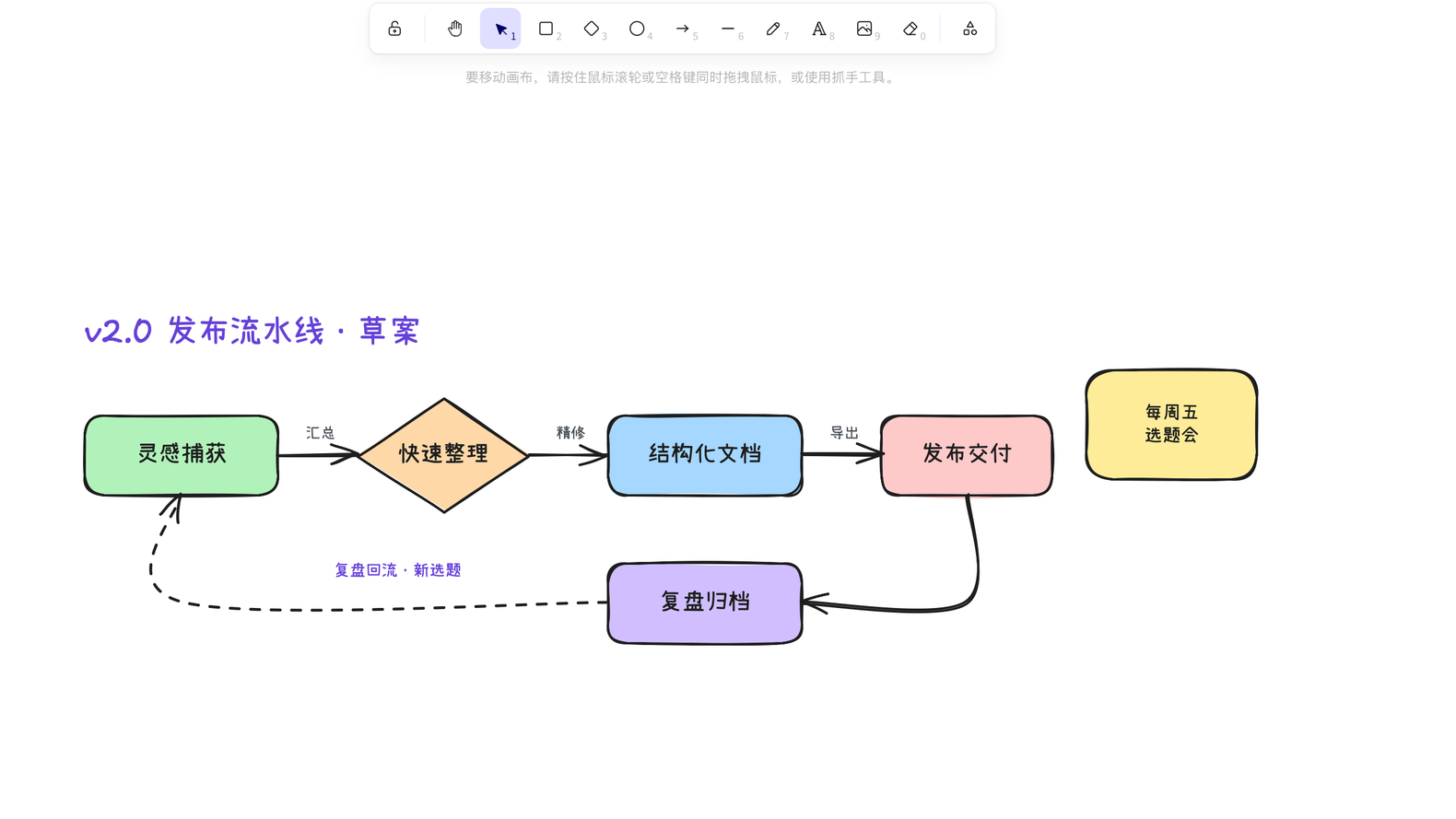Toggle the canvas lock icon
Viewport: 1456px width, 819px height.
[394, 29]
